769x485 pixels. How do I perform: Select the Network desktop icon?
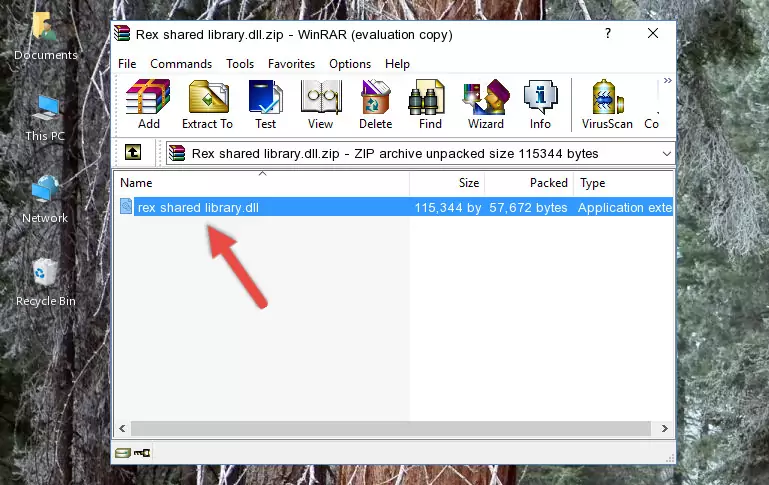tap(45, 199)
